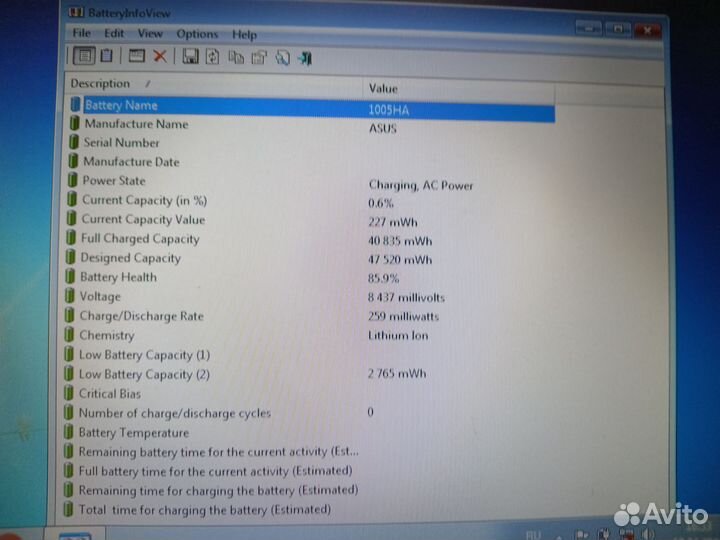Click the 85.9% battery health value
720x540 pixels.
tap(383, 278)
